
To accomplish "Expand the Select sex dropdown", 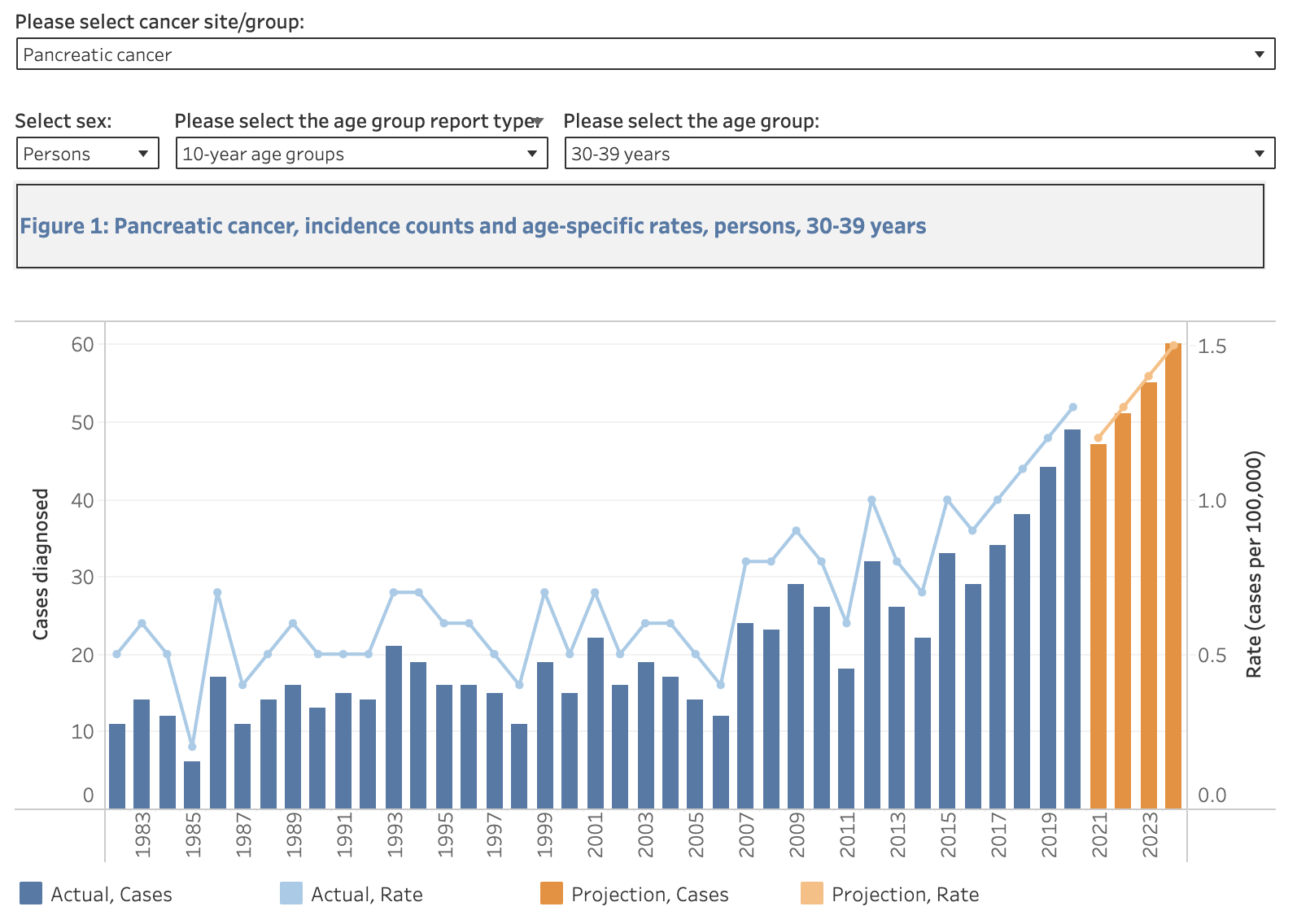I will click(x=87, y=154).
